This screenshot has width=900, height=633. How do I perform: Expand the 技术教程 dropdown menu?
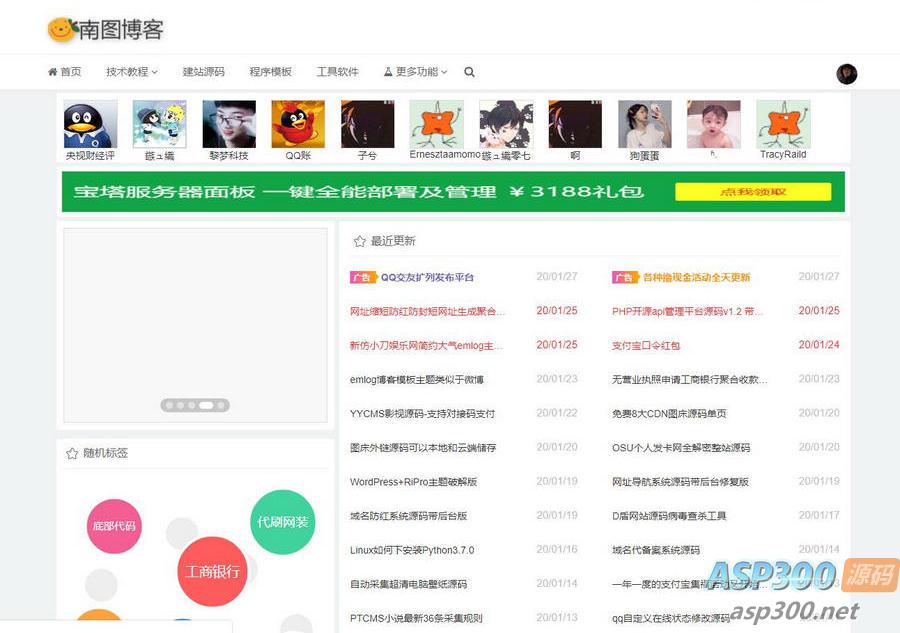[x=131, y=72]
